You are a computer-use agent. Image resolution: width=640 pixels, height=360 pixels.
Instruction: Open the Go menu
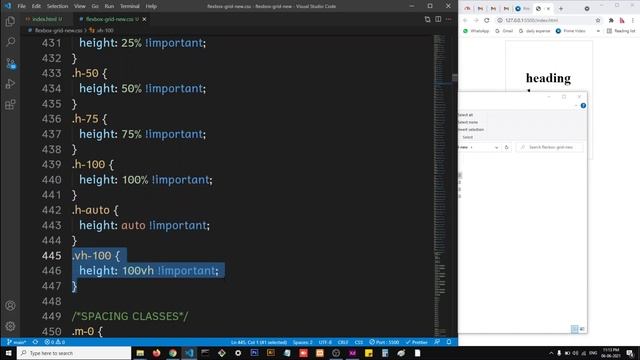95,6
